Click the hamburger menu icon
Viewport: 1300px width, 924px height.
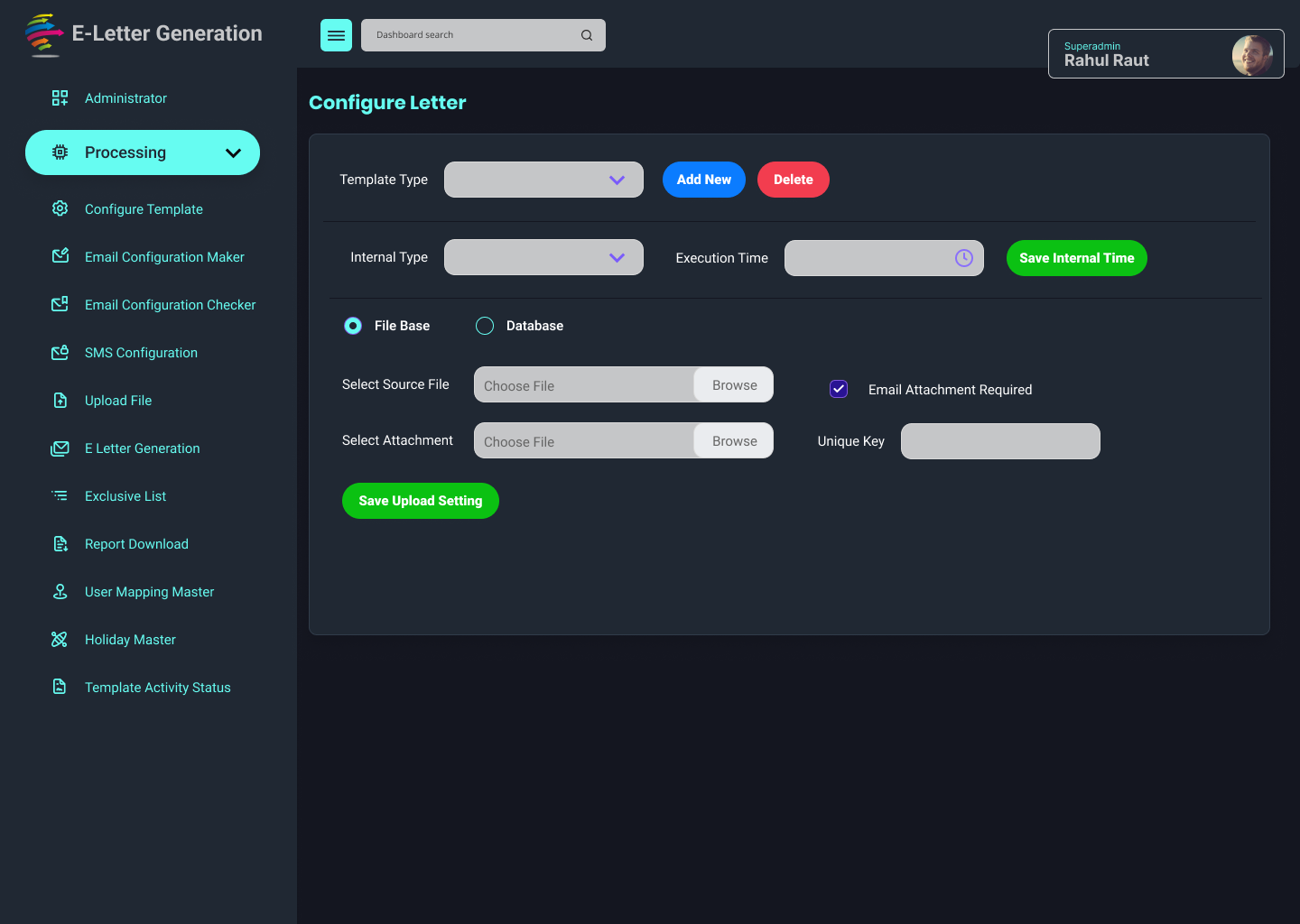tap(336, 35)
